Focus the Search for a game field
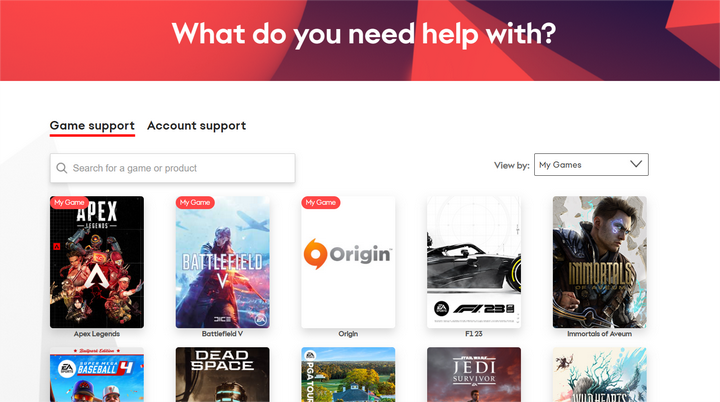The image size is (720, 402). tap(173, 168)
